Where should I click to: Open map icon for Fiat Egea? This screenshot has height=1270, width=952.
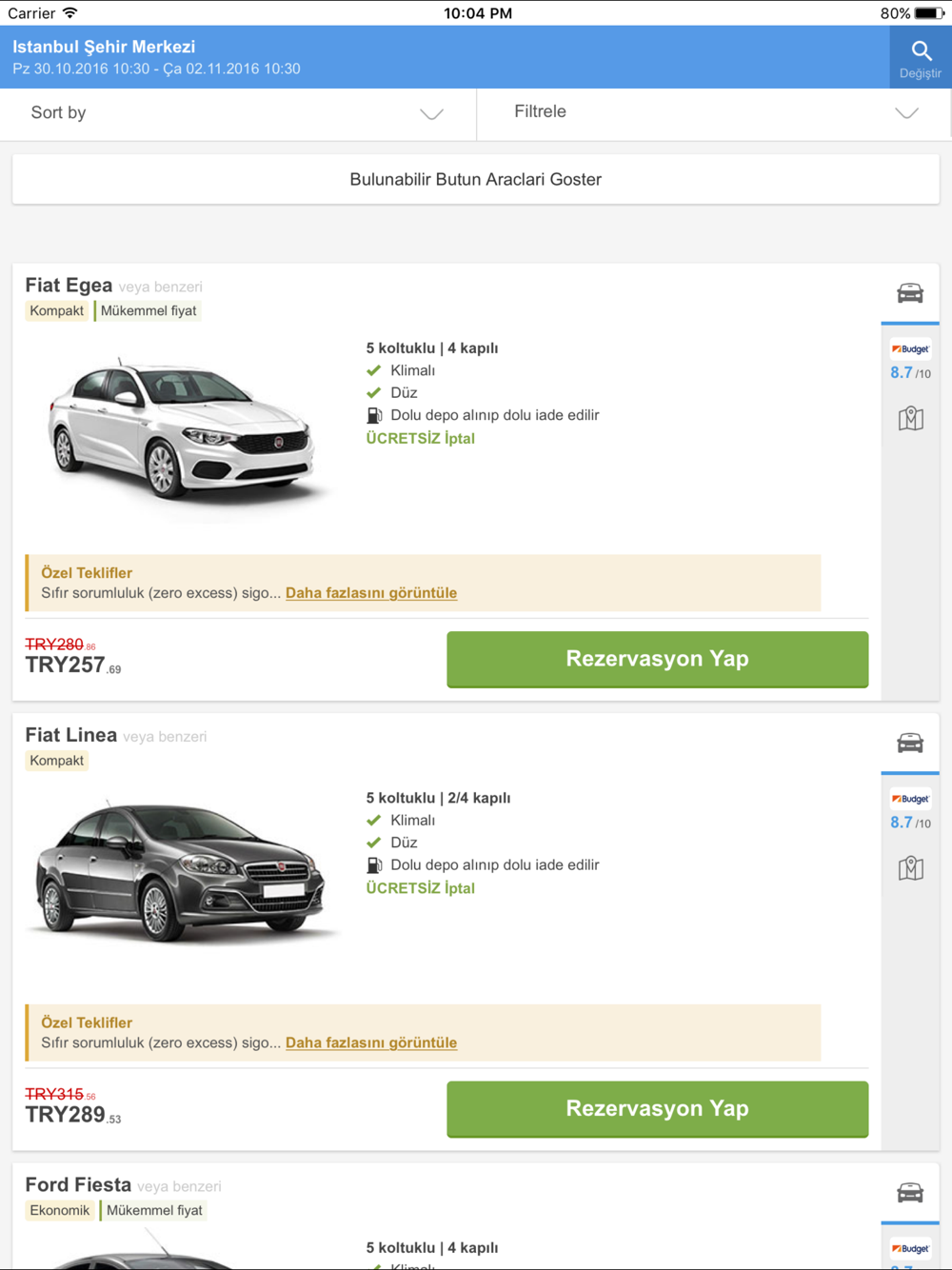click(x=910, y=419)
